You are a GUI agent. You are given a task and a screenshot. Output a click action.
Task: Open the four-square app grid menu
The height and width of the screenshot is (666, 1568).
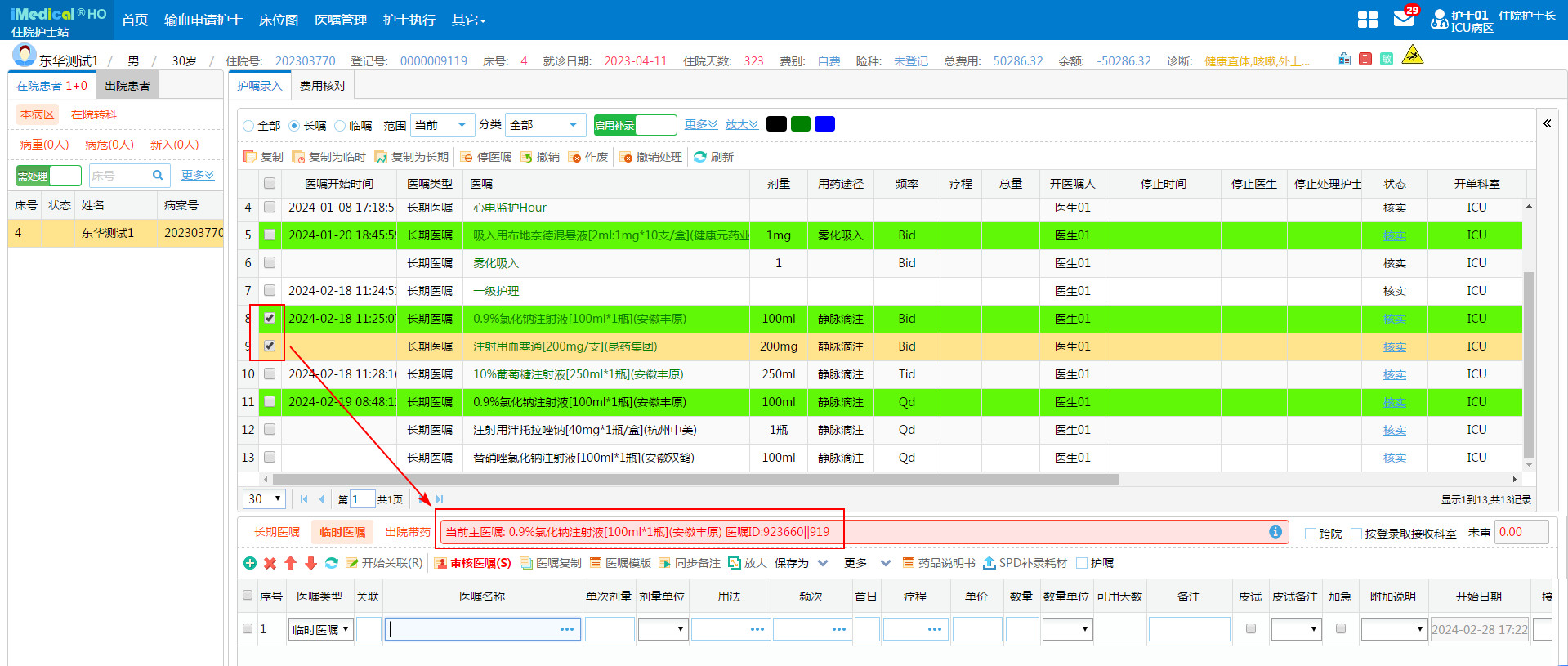pyautogui.click(x=1367, y=20)
